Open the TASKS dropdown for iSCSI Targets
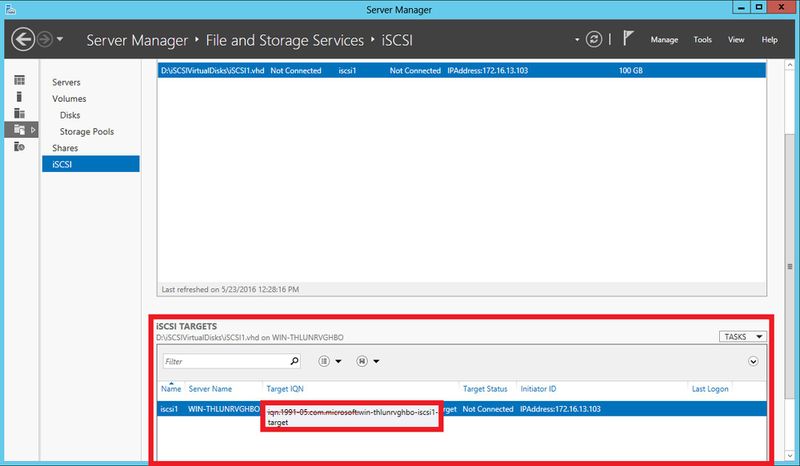 pos(742,337)
